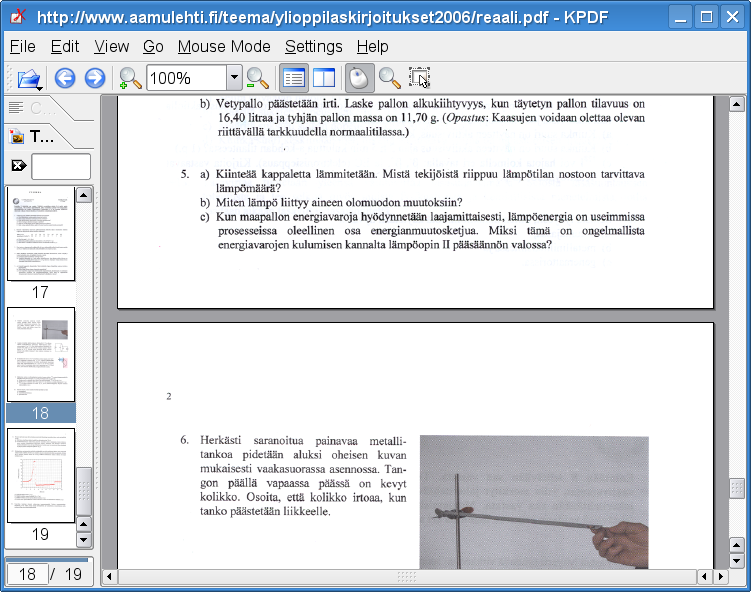Screen dimensions: 751x592
Task: Toggle the Two Pages view button
Action: [324, 78]
